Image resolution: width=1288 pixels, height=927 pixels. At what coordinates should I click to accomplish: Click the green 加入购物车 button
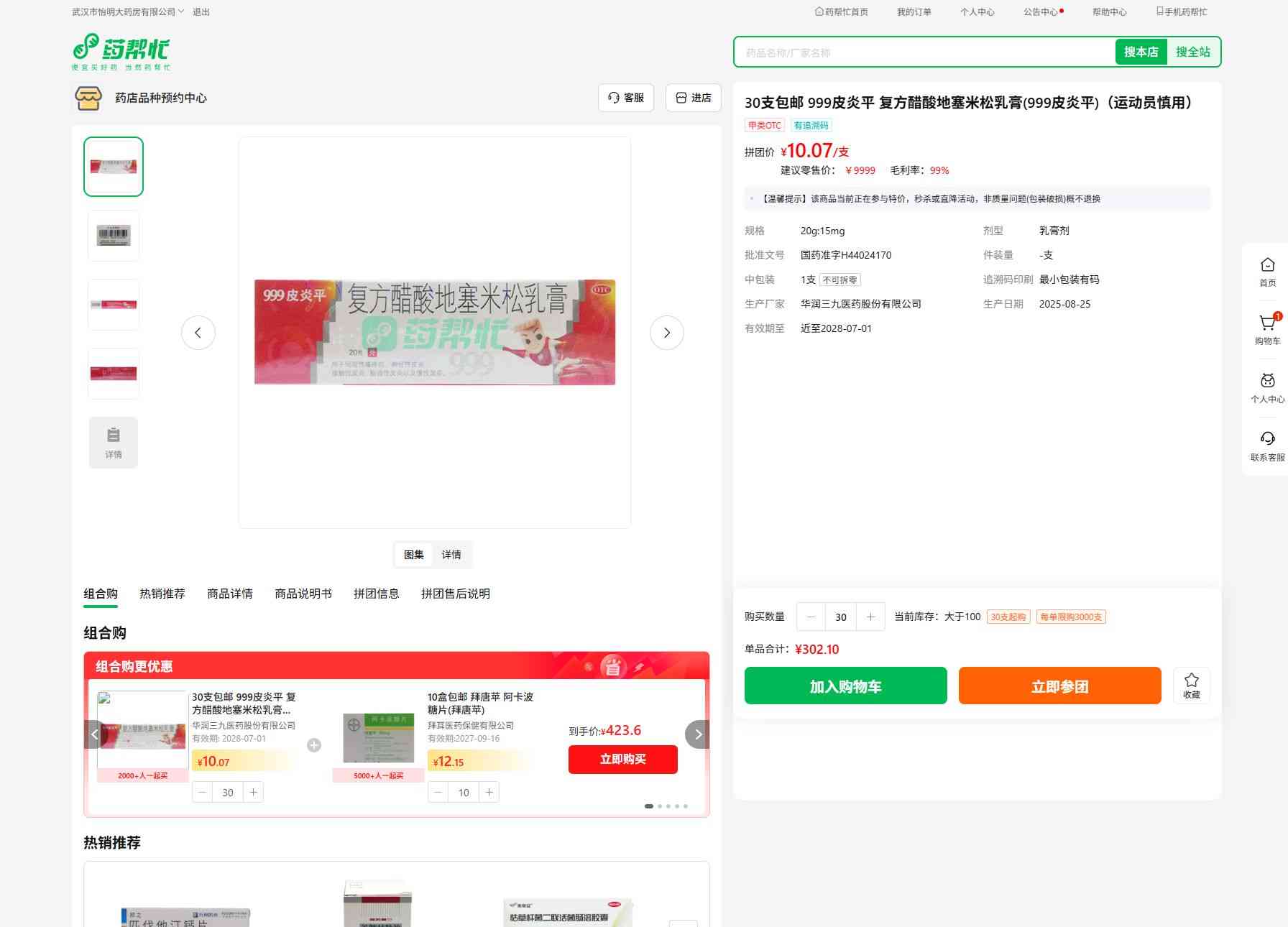click(x=845, y=686)
